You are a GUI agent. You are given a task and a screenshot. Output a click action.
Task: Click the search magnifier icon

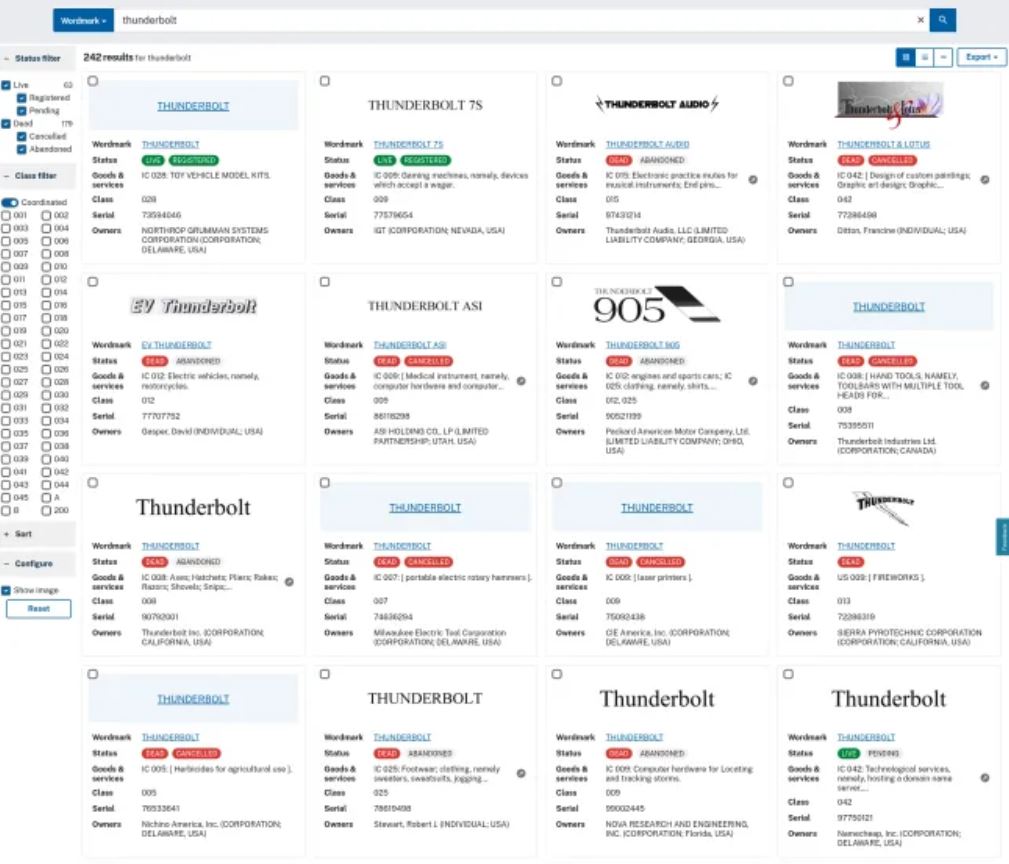click(941, 19)
